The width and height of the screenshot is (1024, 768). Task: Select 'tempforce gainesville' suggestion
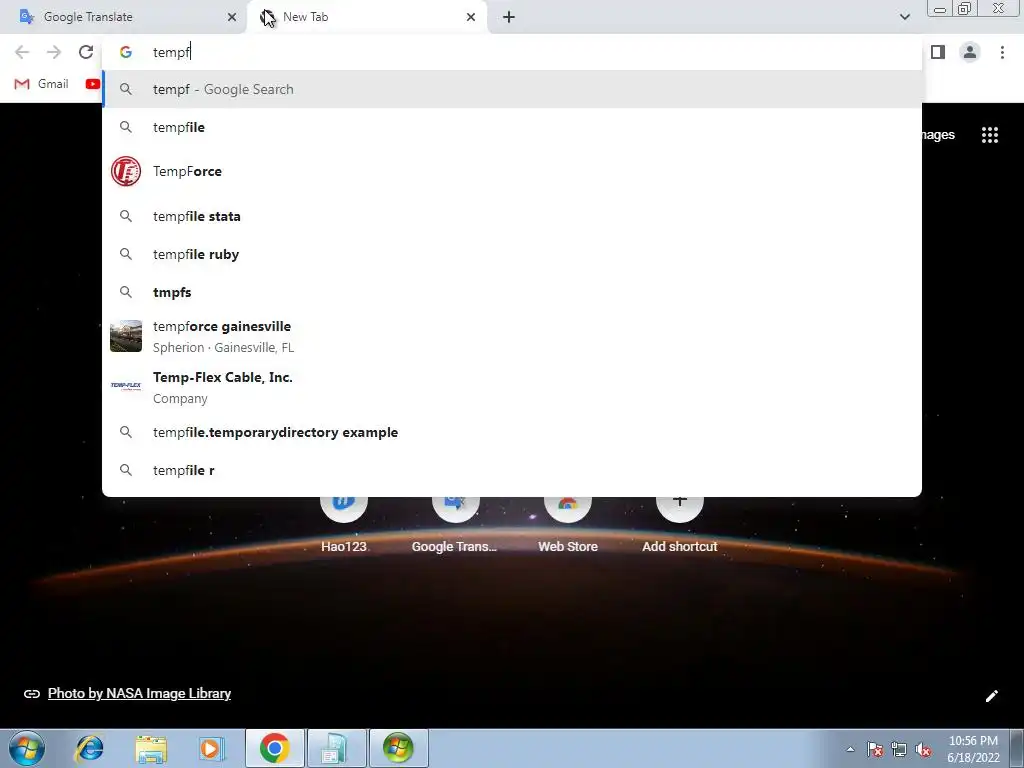(x=512, y=336)
